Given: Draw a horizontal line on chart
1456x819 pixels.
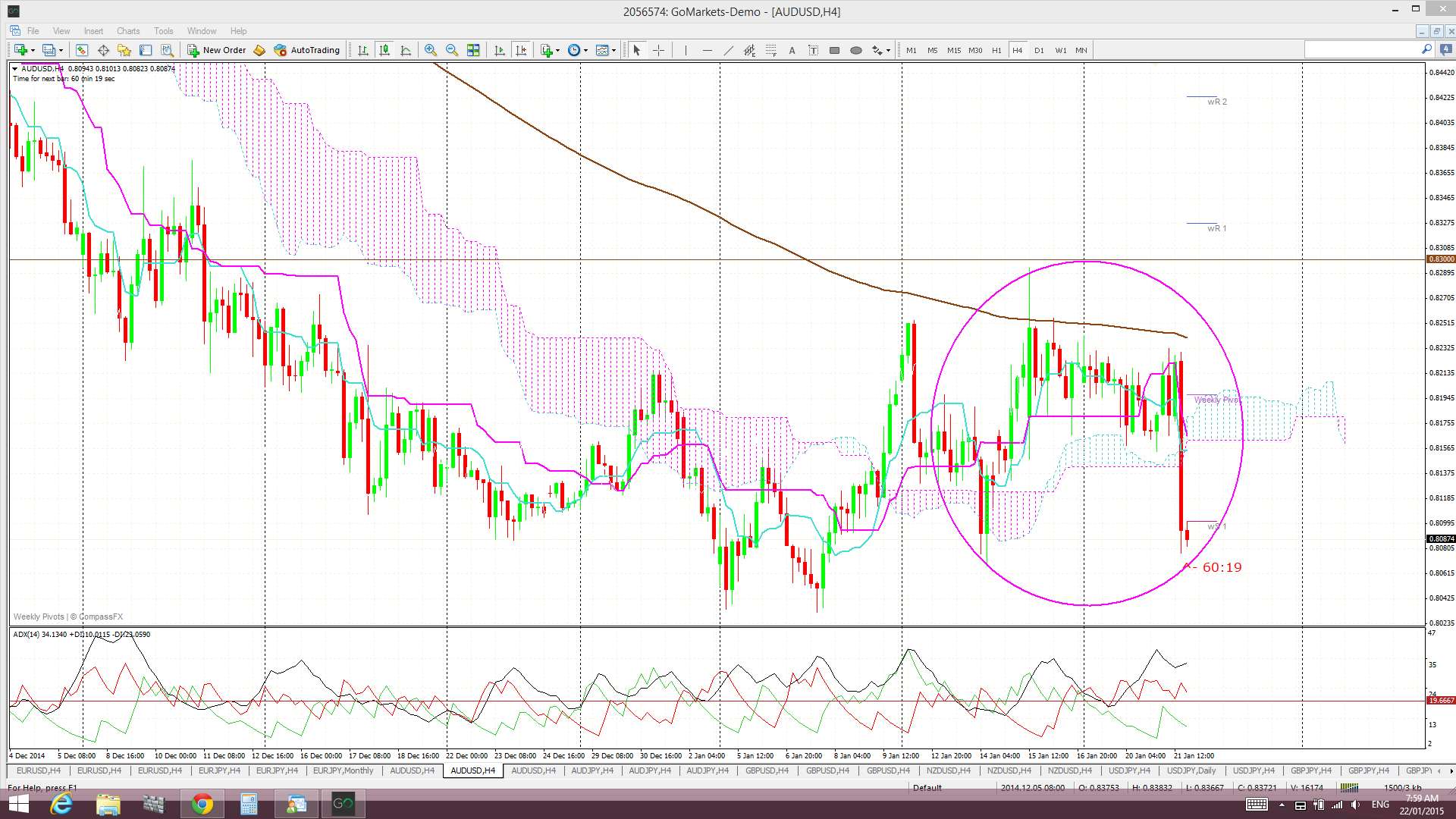Looking at the screenshot, I should point(707,50).
